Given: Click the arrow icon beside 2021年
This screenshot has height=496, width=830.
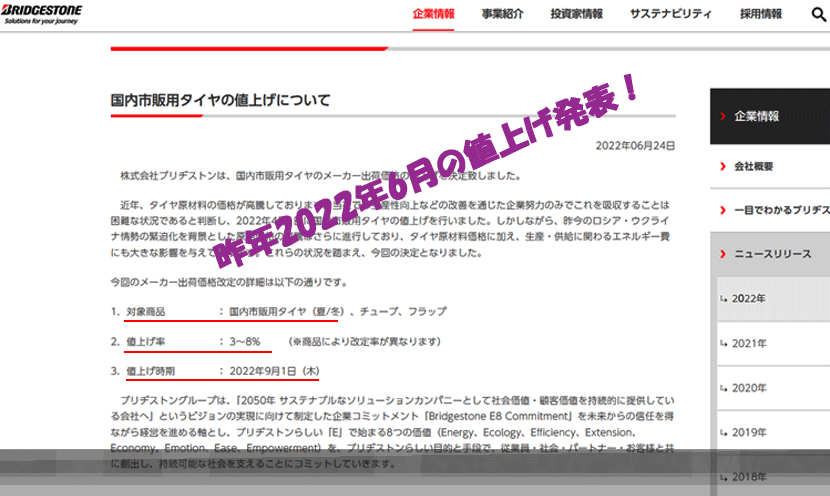Looking at the screenshot, I should [x=724, y=344].
